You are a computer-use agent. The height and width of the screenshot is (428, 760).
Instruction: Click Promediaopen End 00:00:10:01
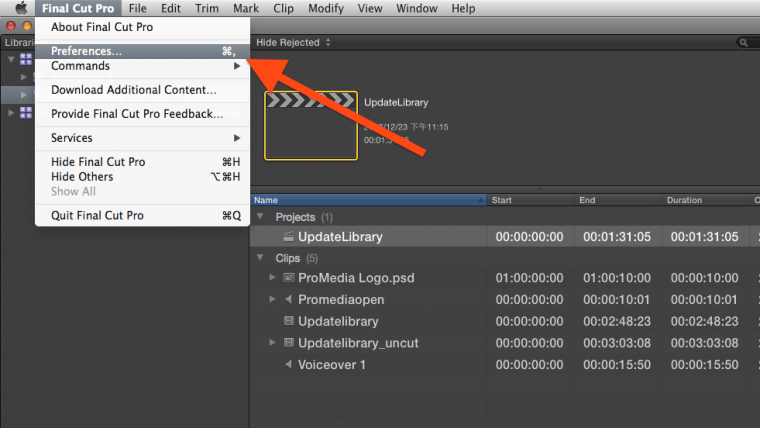point(617,300)
